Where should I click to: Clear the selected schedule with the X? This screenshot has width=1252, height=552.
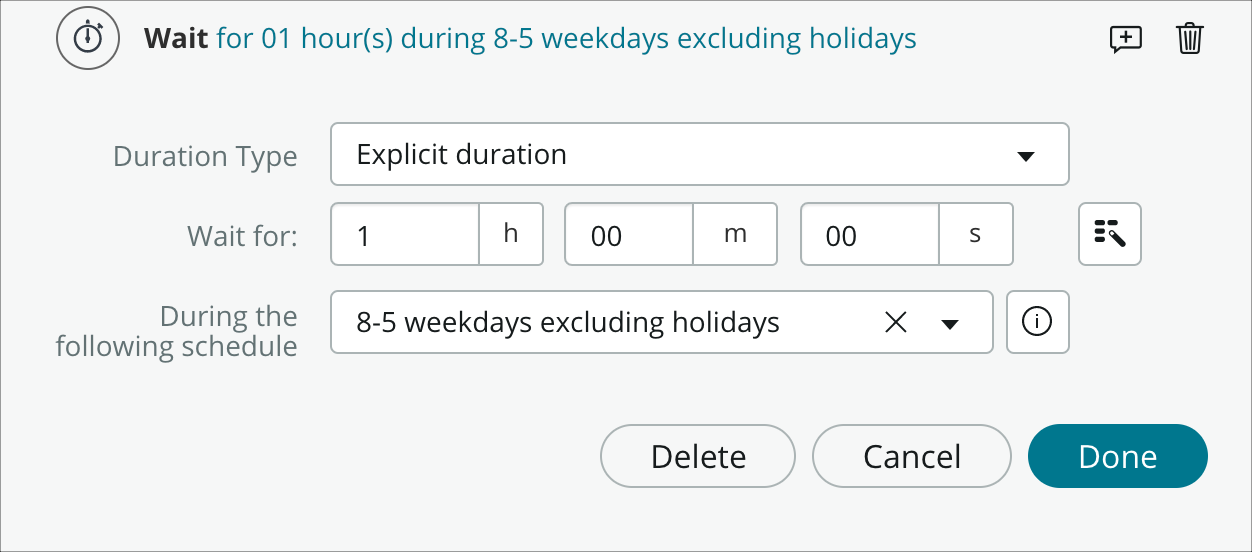pos(896,322)
